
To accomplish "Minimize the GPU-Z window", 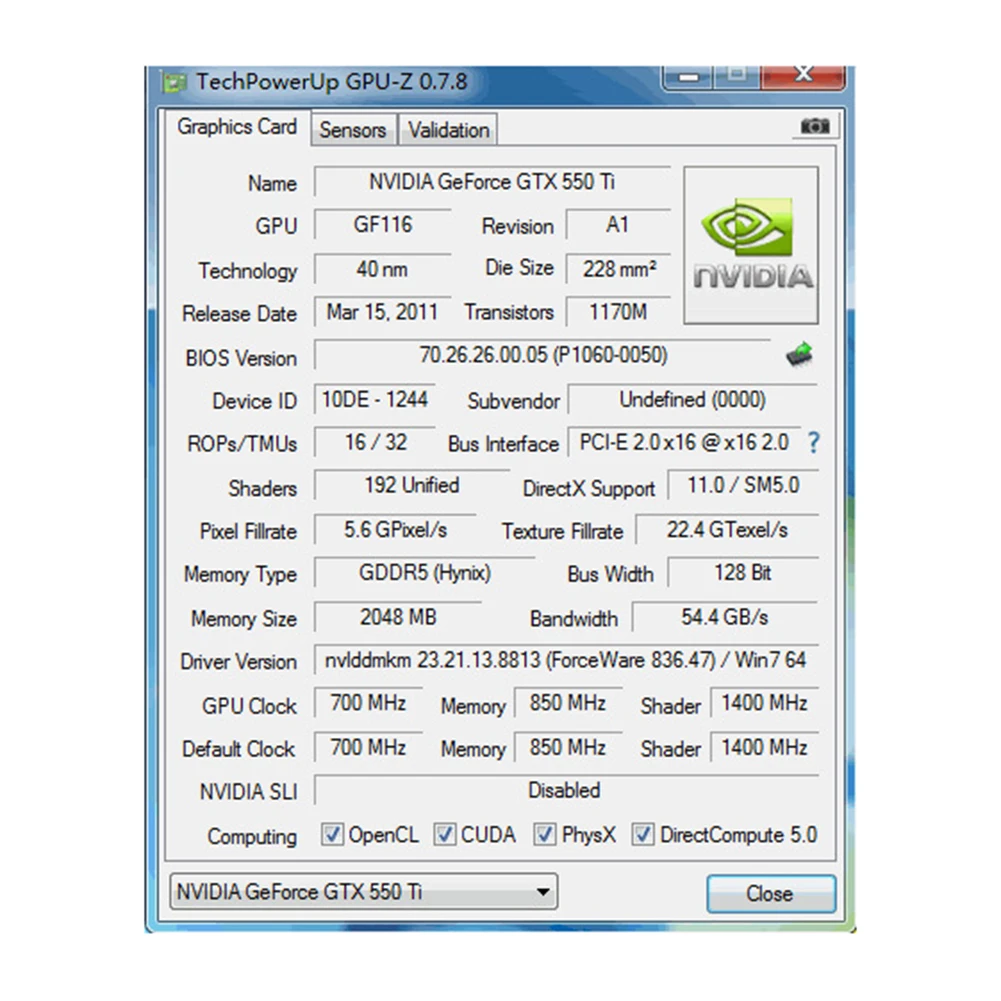I will coord(688,77).
